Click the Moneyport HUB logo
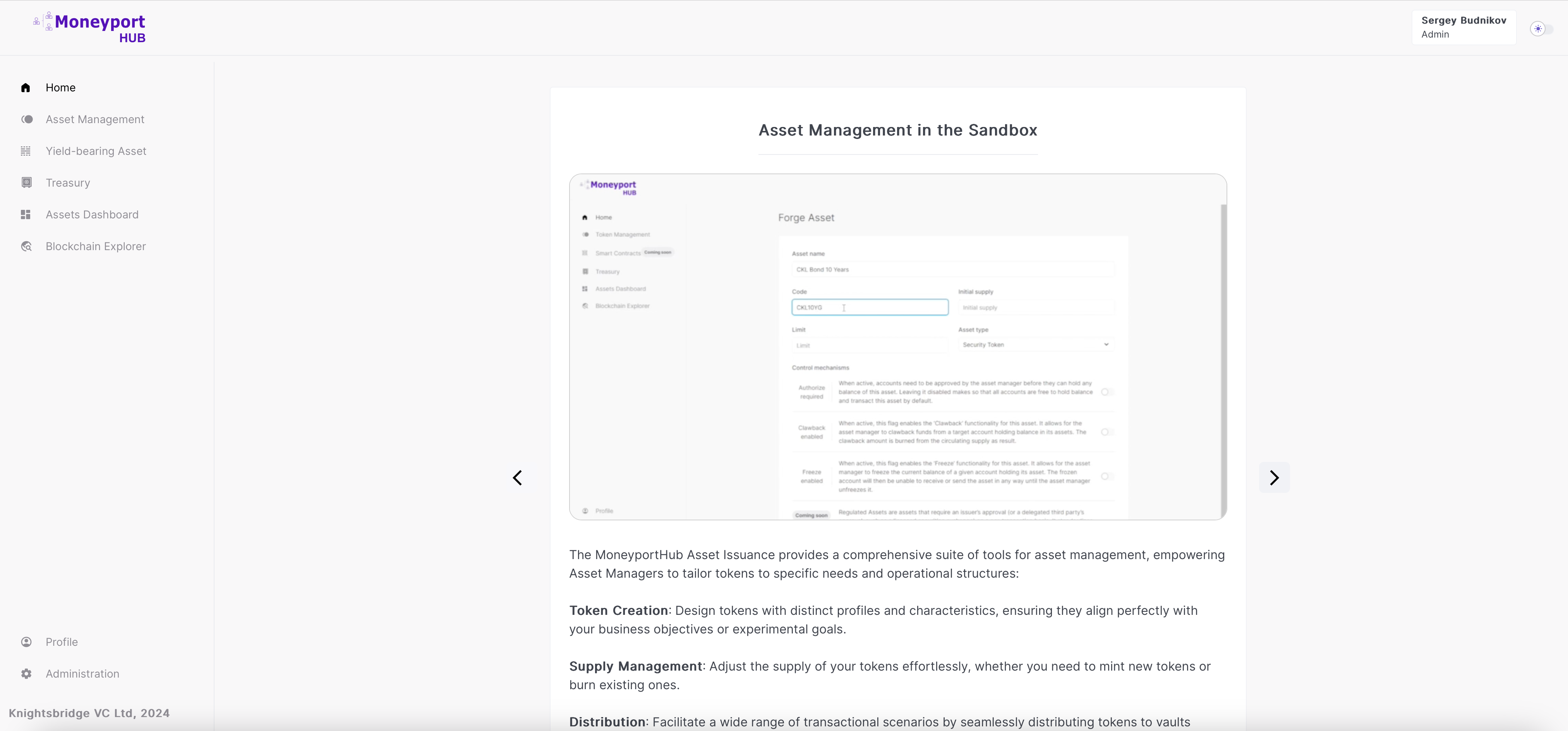 [89, 28]
